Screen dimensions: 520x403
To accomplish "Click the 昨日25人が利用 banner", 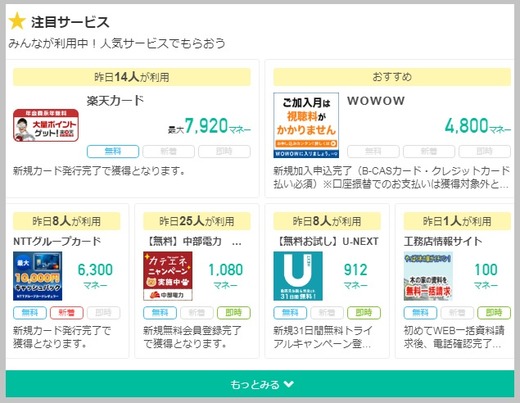I will 197,221.
